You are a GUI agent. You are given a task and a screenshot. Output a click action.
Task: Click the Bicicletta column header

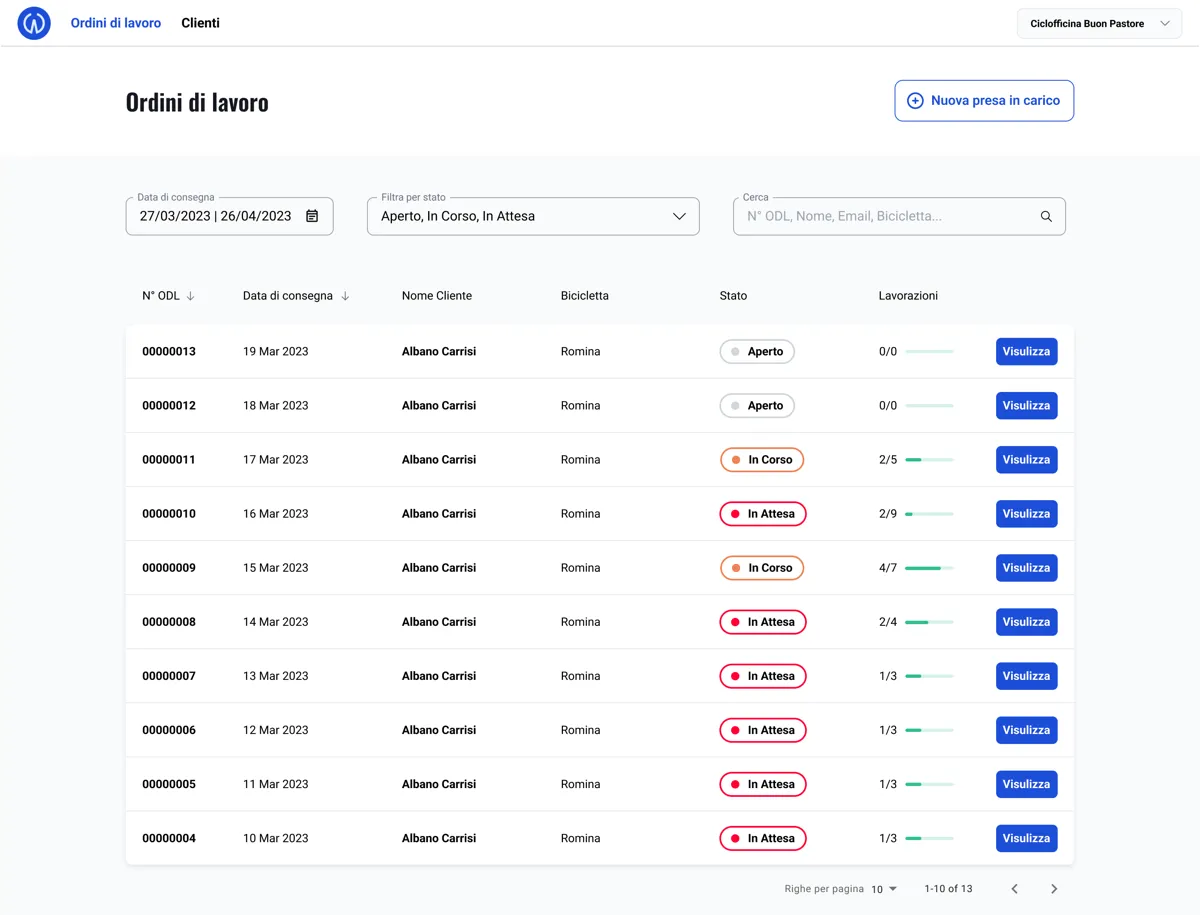[585, 296]
